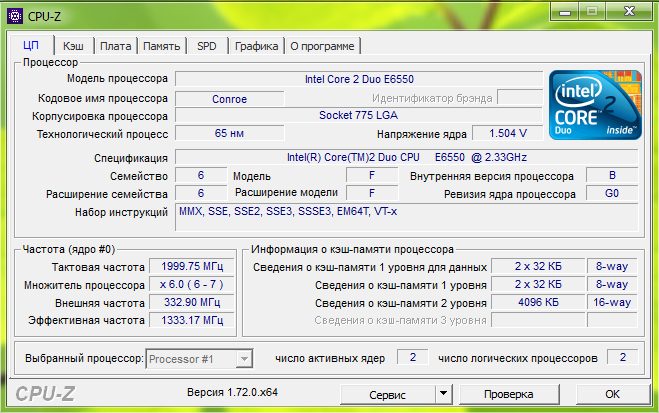This screenshot has height=413, width=659.
Task: Switch to the Плата tab
Action: 116,46
